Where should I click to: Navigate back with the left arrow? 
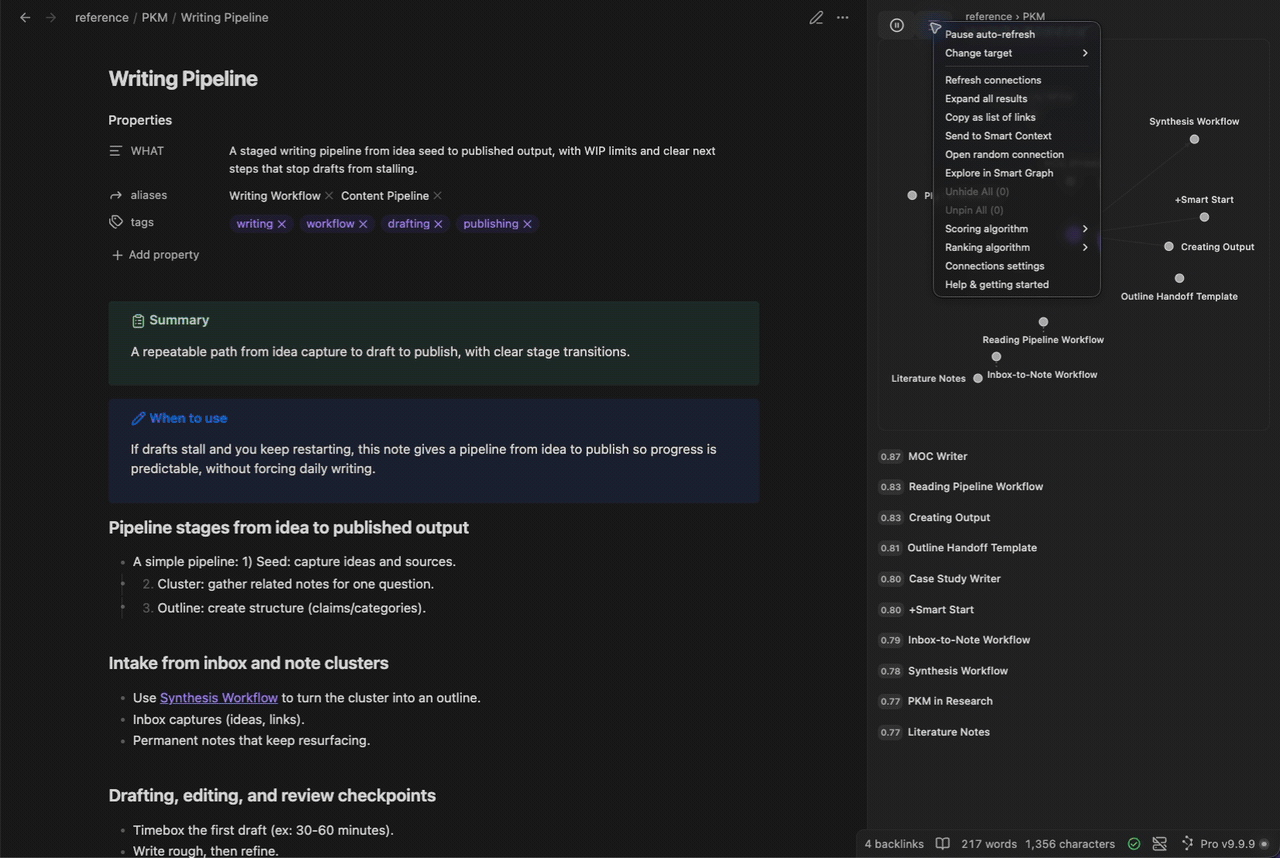pyautogui.click(x=25, y=18)
